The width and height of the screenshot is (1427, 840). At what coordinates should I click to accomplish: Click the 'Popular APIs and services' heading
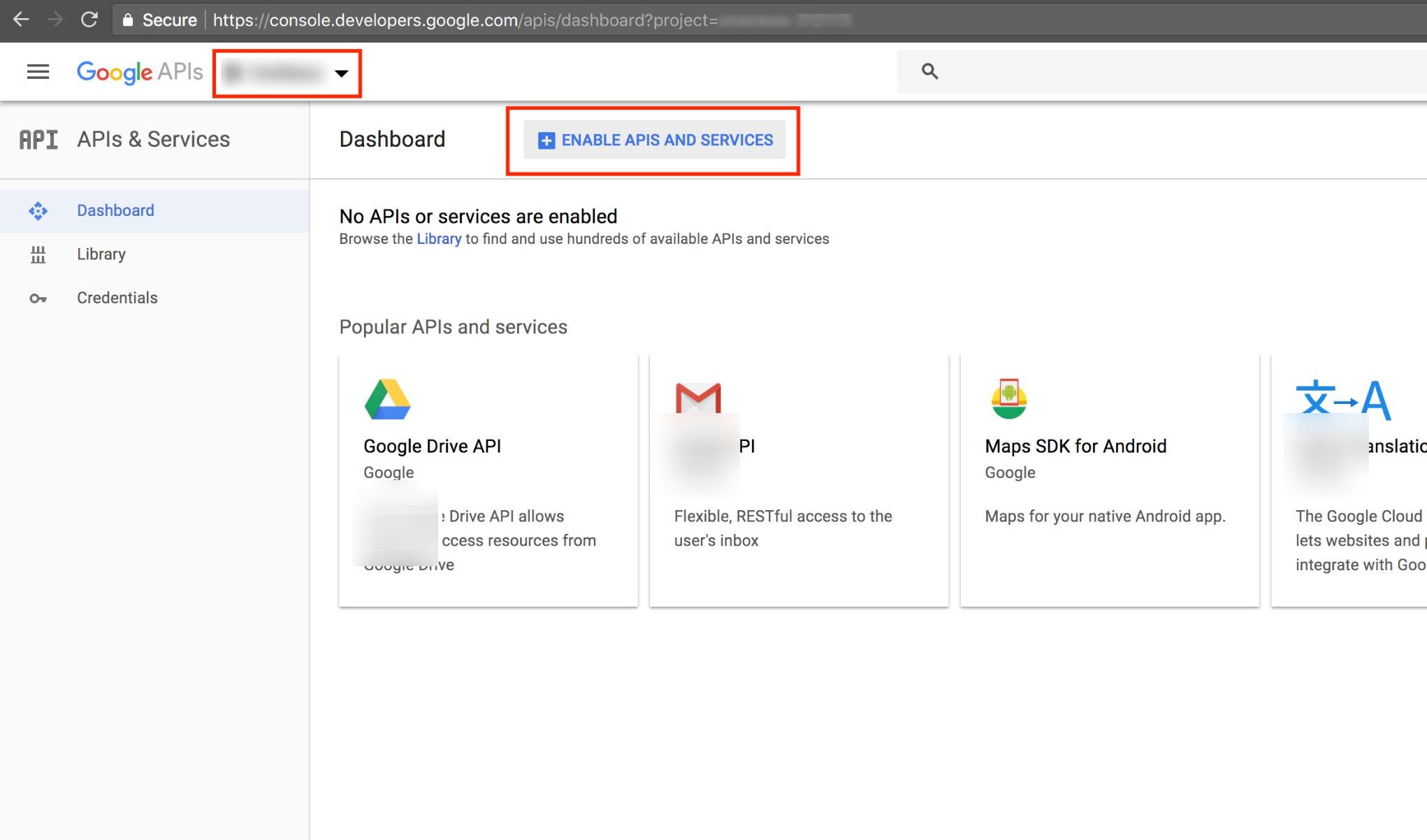(453, 327)
